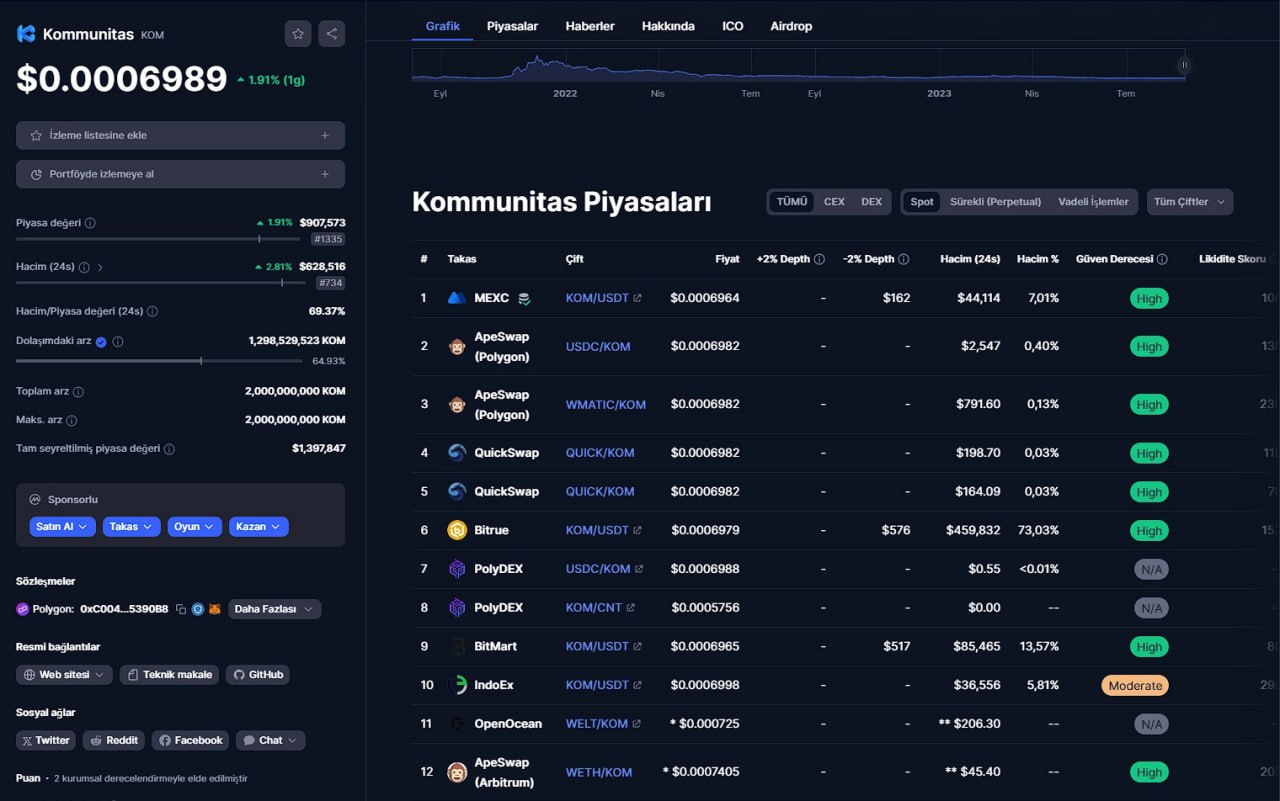Switch to the Piyasalar tab
Screen dimensions: 1280x801
(512, 26)
